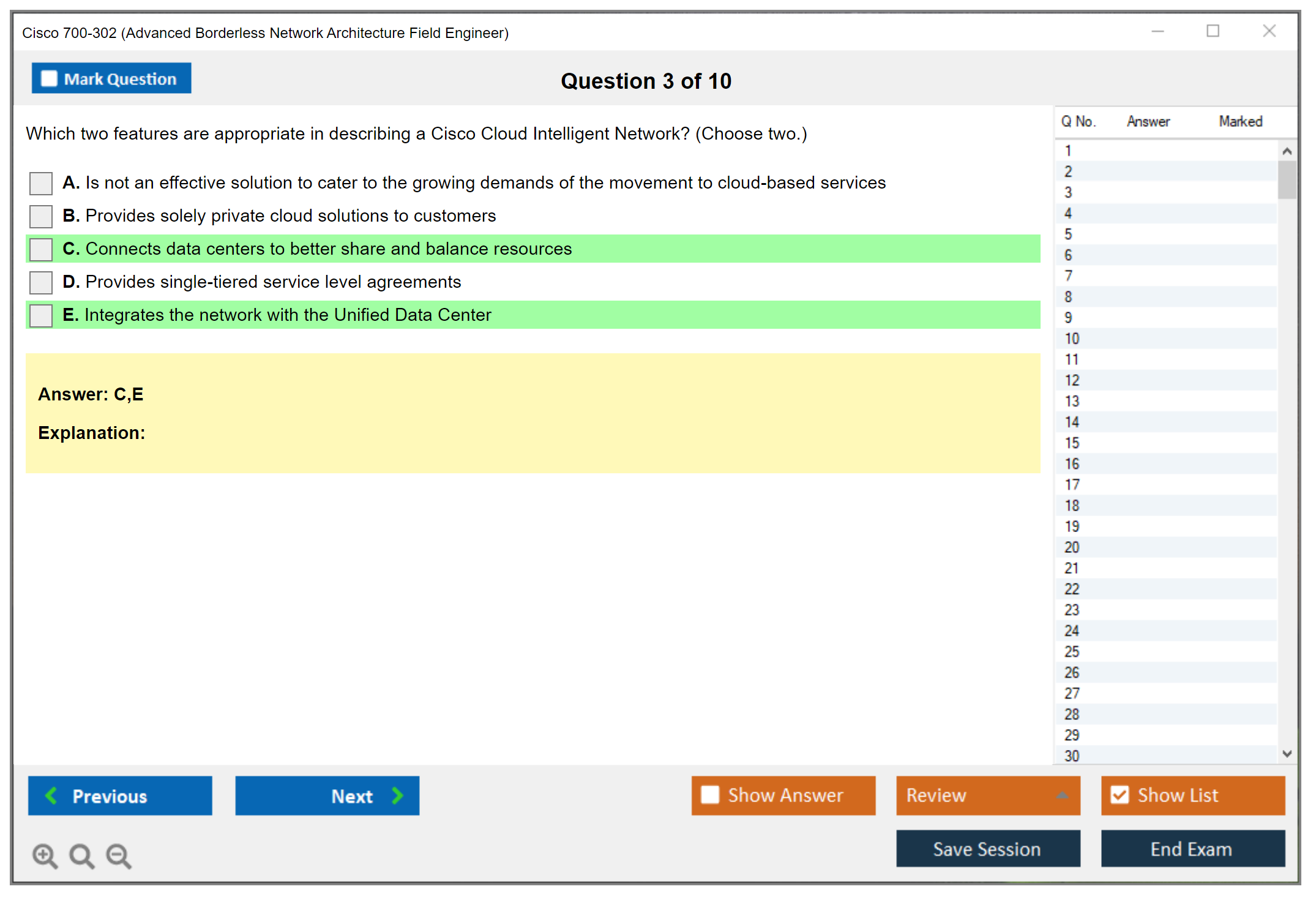This screenshot has height=900, width=1316.
Task: Toggle the Mark Question checkbox
Action: tap(49, 79)
